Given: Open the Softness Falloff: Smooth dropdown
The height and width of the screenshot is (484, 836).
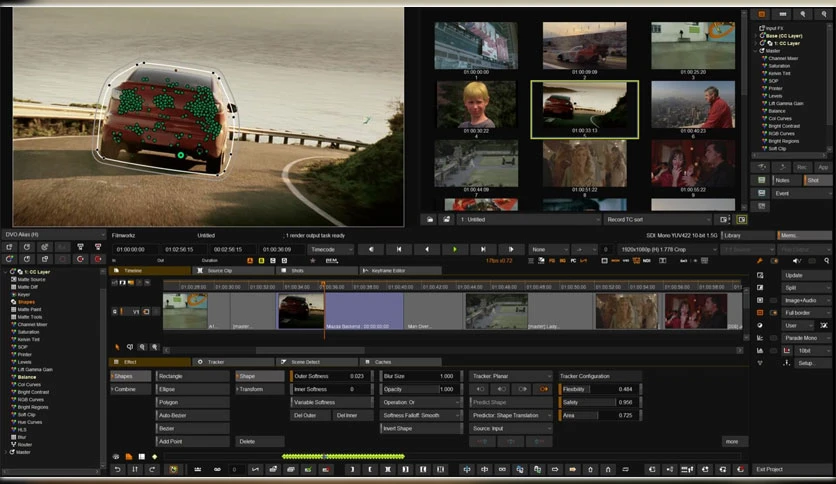Looking at the screenshot, I should [x=420, y=415].
